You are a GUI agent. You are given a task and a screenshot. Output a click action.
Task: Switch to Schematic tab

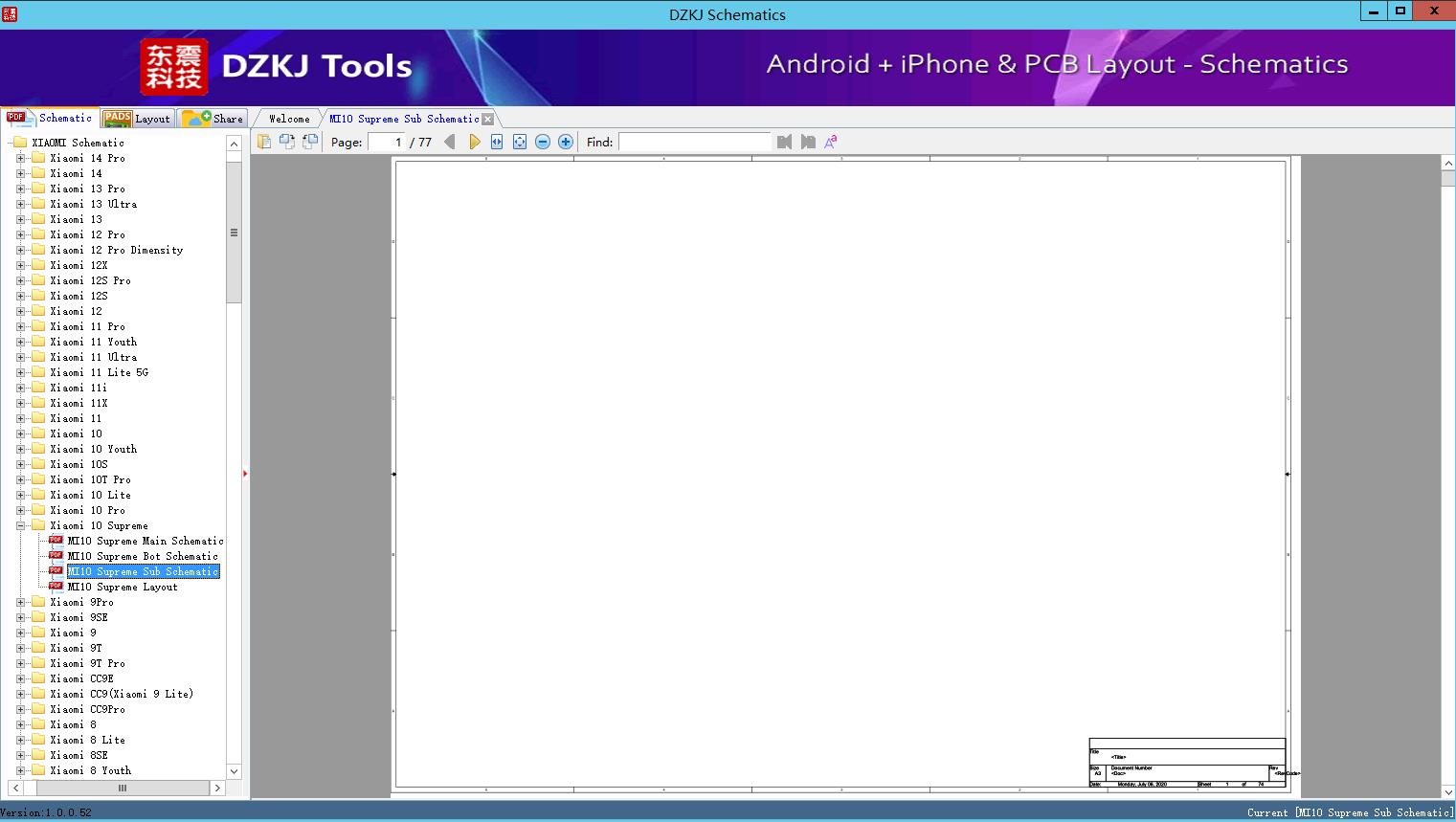50,118
